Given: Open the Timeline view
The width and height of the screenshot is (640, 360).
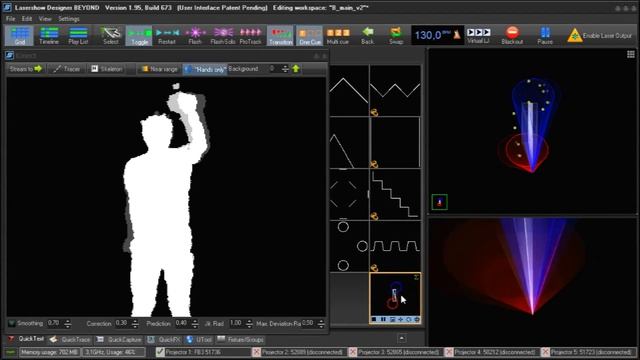Looking at the screenshot, I should coord(49,36).
